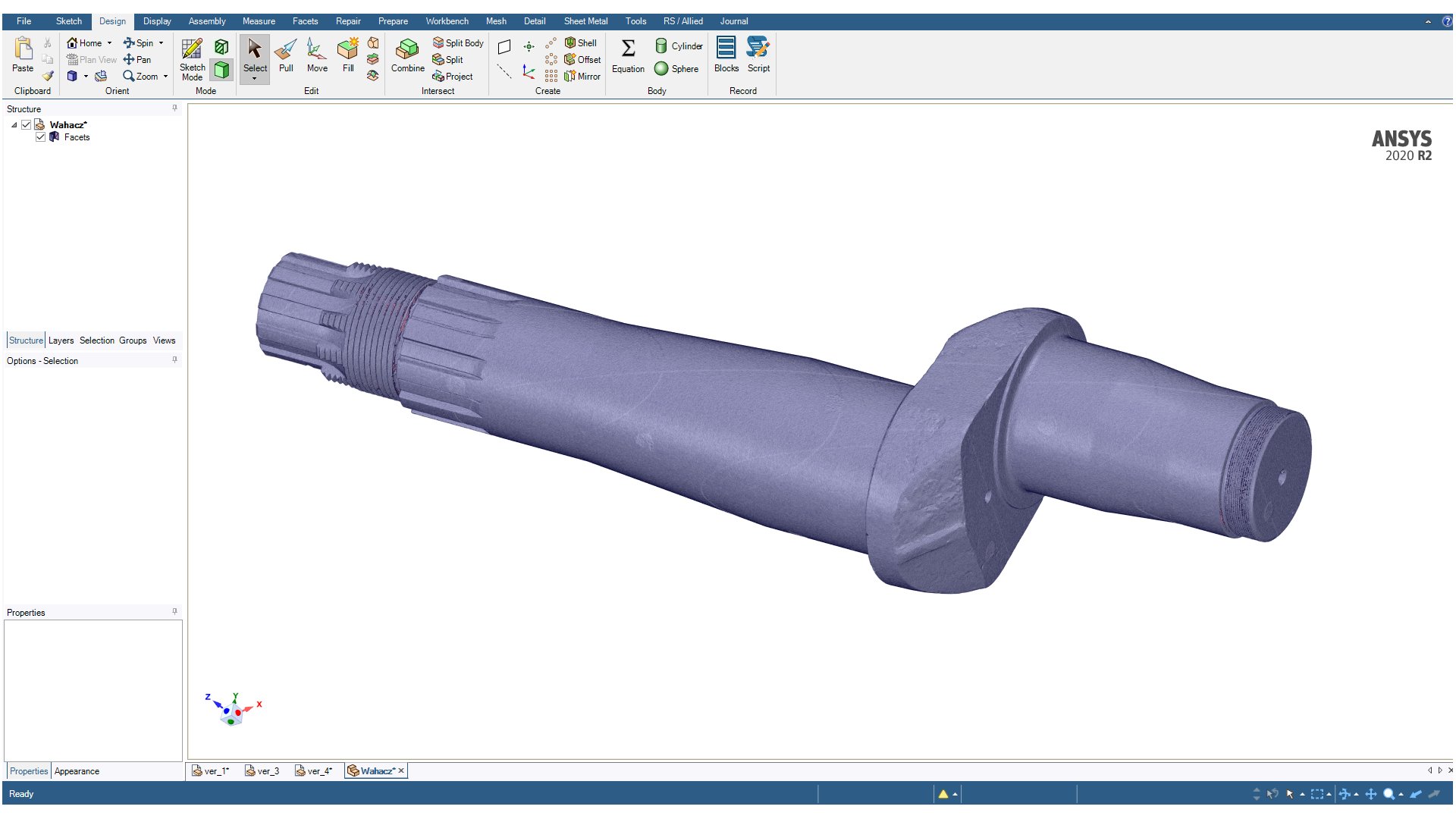This screenshot has width=1456, height=819.
Task: Open the box selection dropdown in status bar
Action: pyautogui.click(x=1329, y=795)
